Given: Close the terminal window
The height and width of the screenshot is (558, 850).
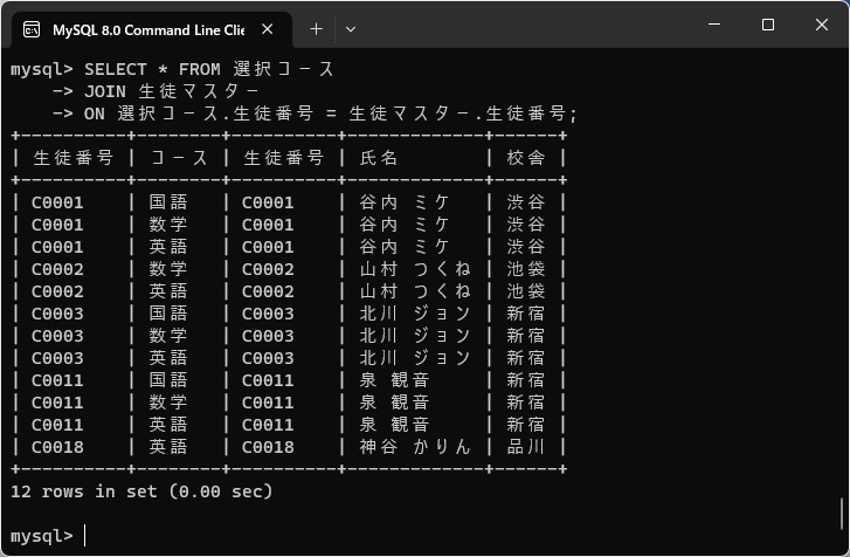Looking at the screenshot, I should [822, 24].
